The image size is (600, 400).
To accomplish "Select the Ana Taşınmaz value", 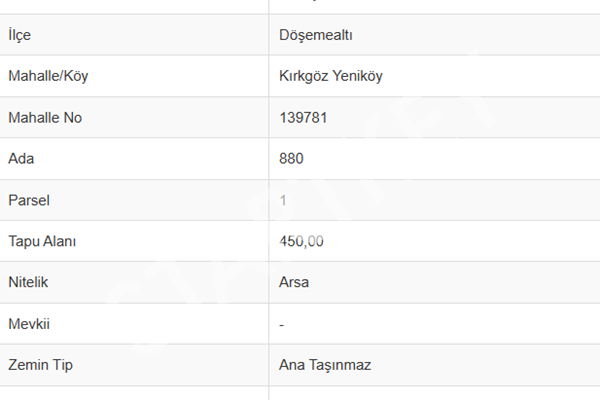I will (325, 364).
